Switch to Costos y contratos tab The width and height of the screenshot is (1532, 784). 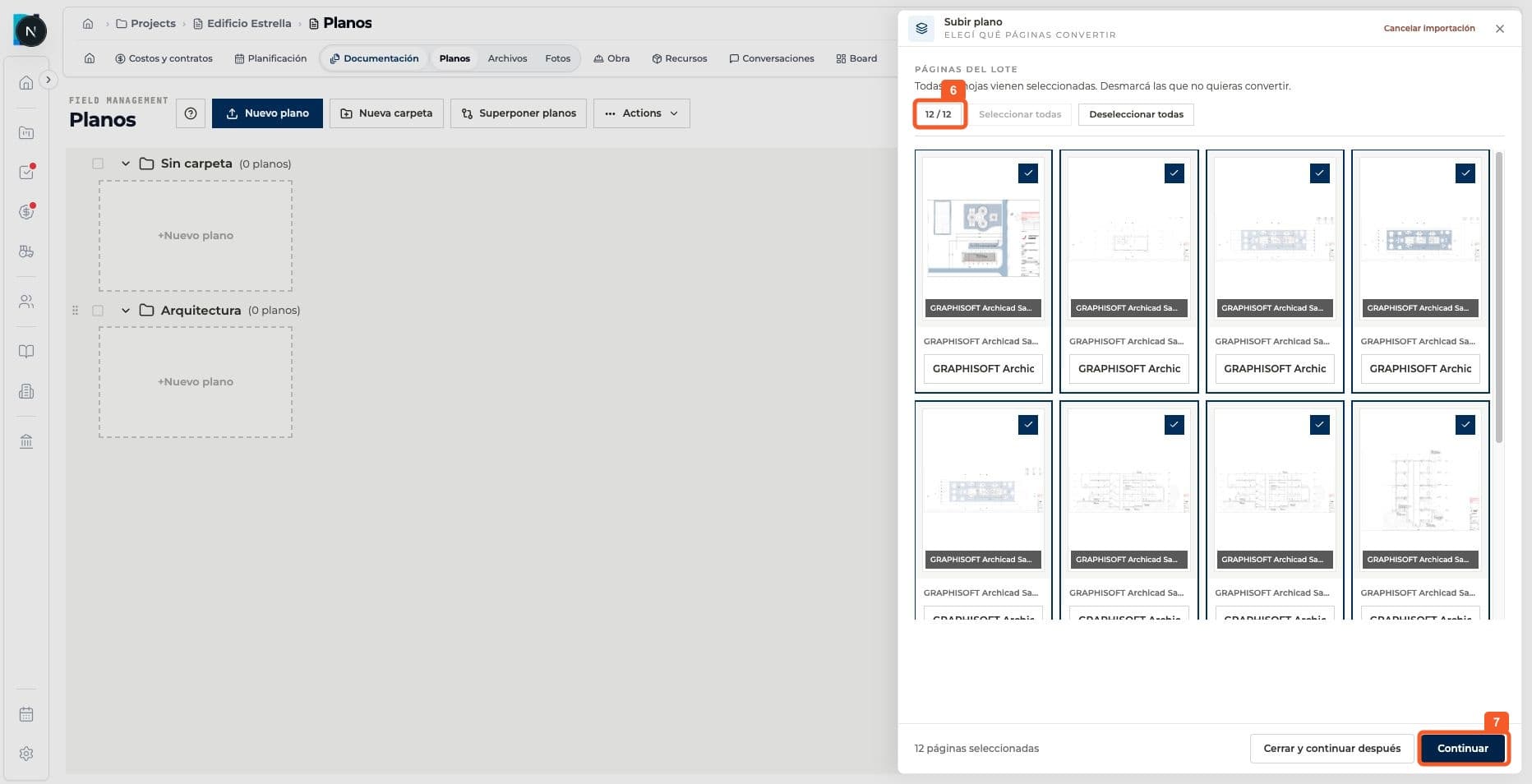tap(164, 58)
